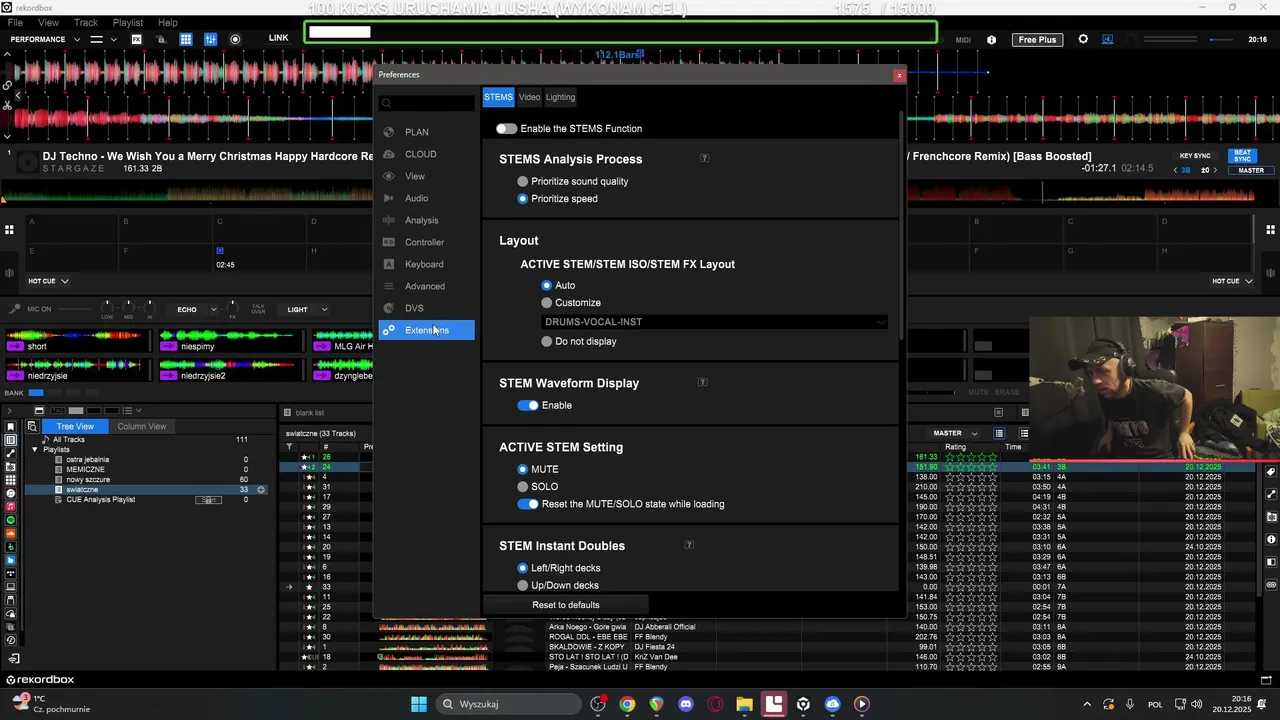Image resolution: width=1280 pixels, height=720 pixels.
Task: Open the MASTER dropdown above track list
Action: tap(955, 433)
